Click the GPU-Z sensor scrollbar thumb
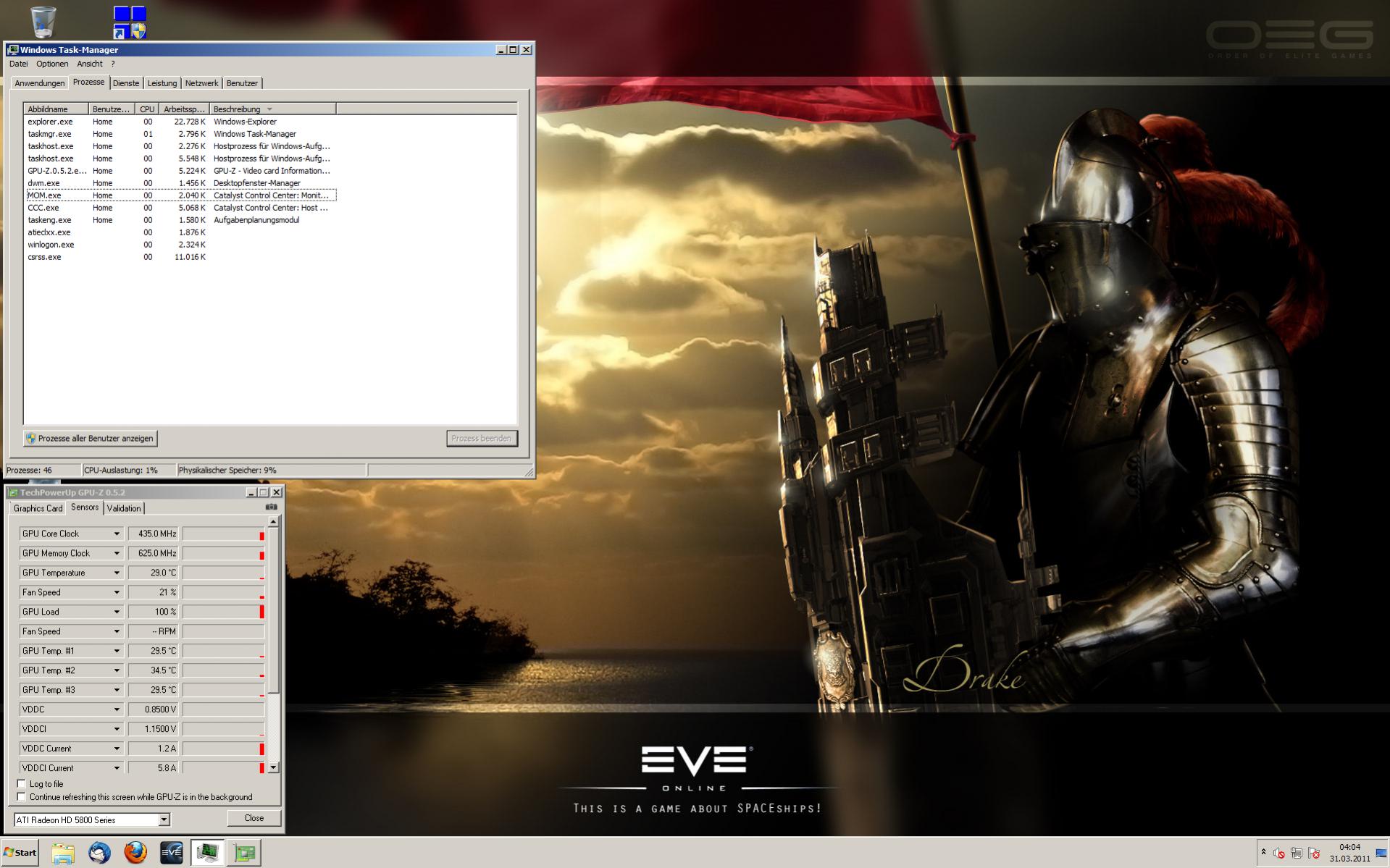This screenshot has width=1390, height=868. [x=273, y=610]
